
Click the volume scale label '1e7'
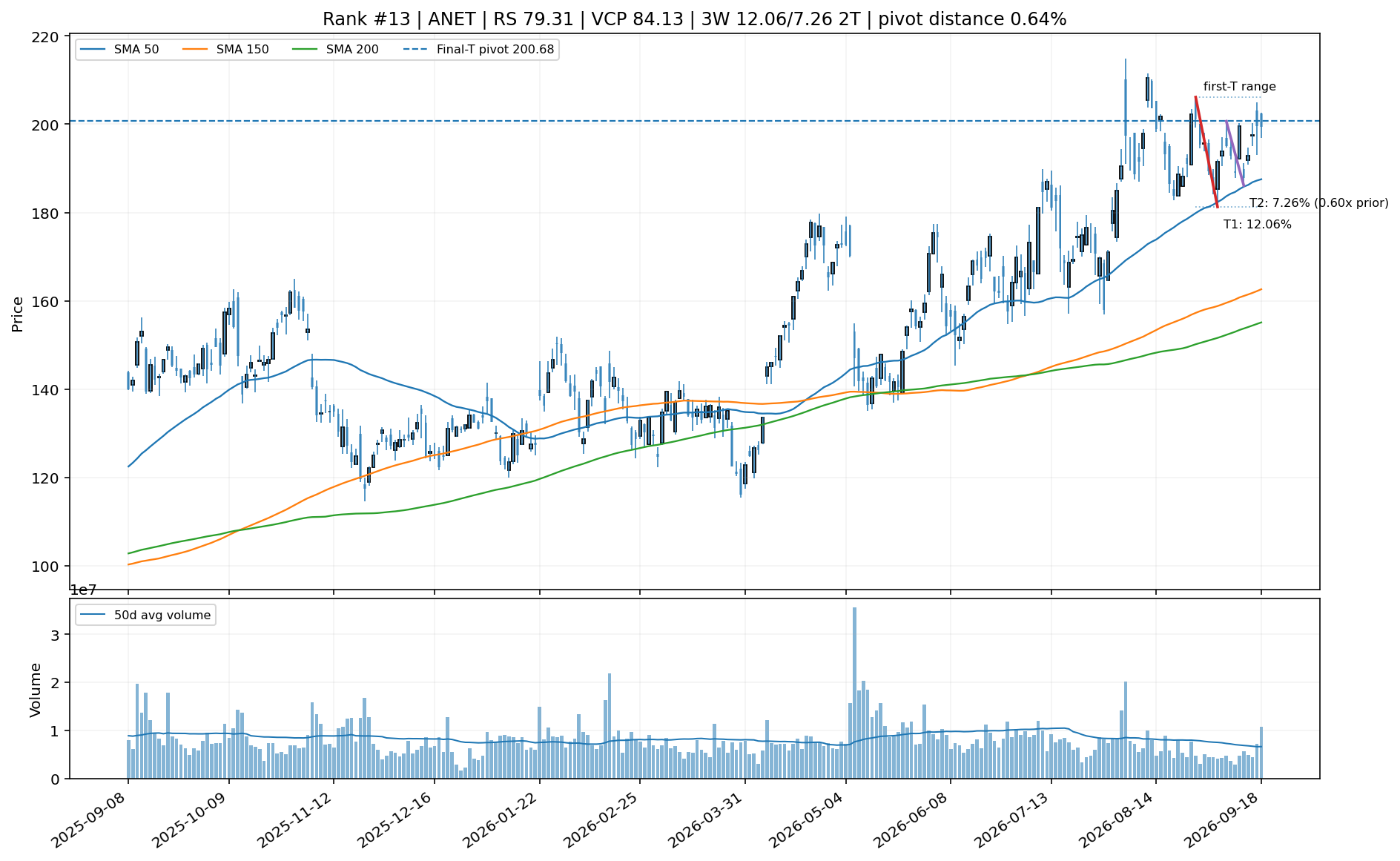tap(83, 590)
